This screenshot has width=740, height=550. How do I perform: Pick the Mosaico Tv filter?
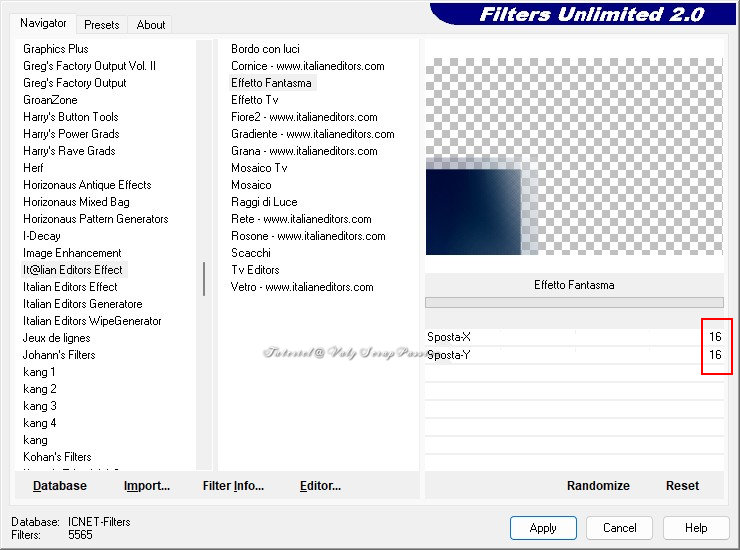pos(259,168)
